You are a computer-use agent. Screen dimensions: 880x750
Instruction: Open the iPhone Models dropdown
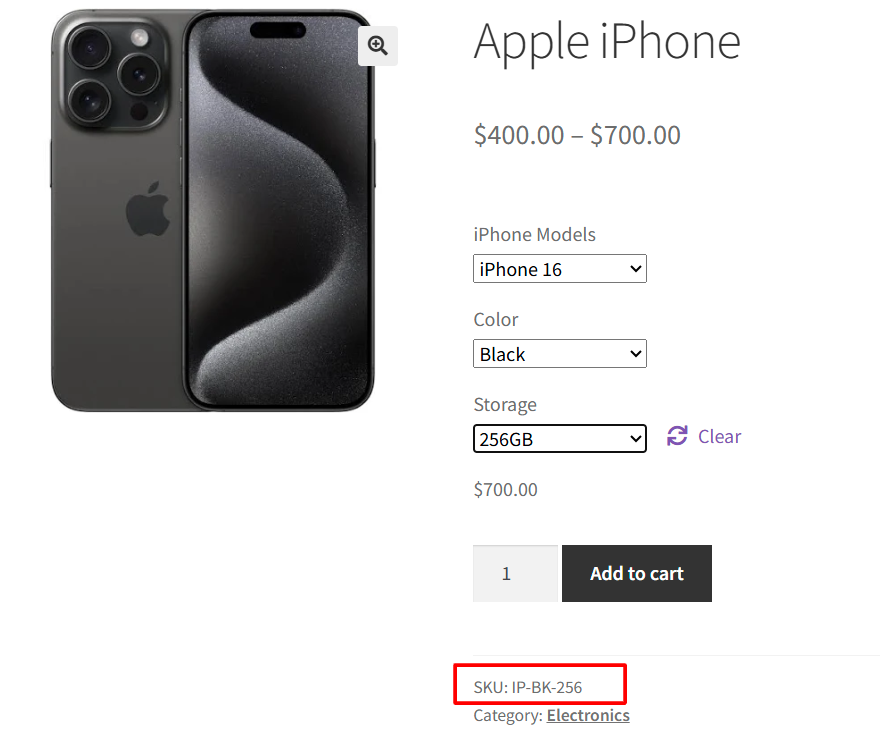pos(559,268)
